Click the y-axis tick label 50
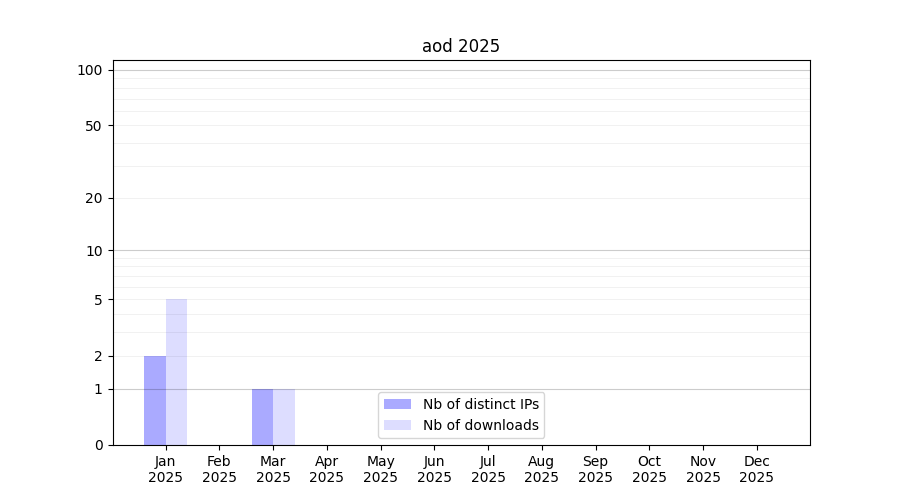 click(x=94, y=126)
